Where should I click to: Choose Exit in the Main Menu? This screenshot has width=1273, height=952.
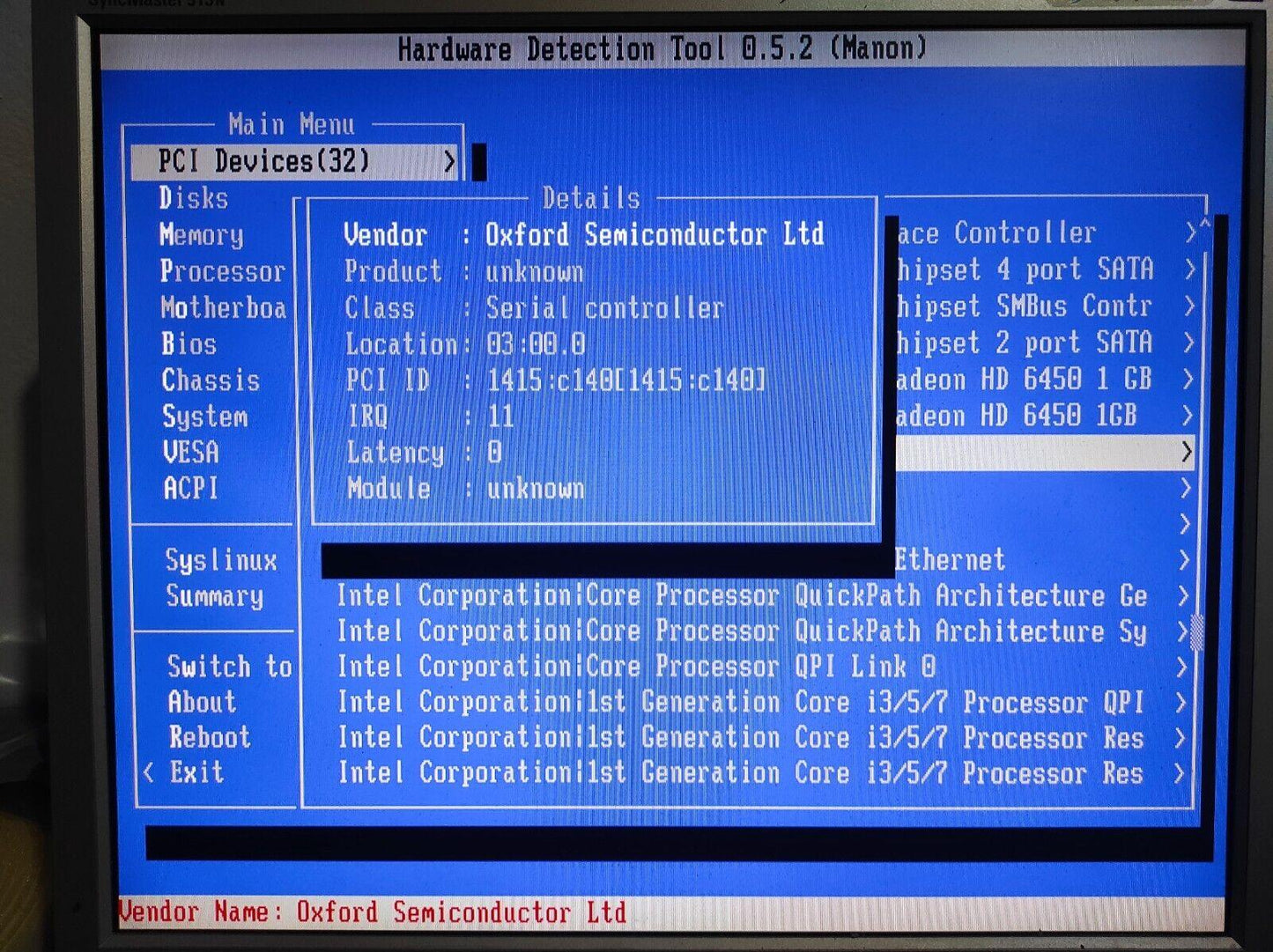(x=197, y=772)
